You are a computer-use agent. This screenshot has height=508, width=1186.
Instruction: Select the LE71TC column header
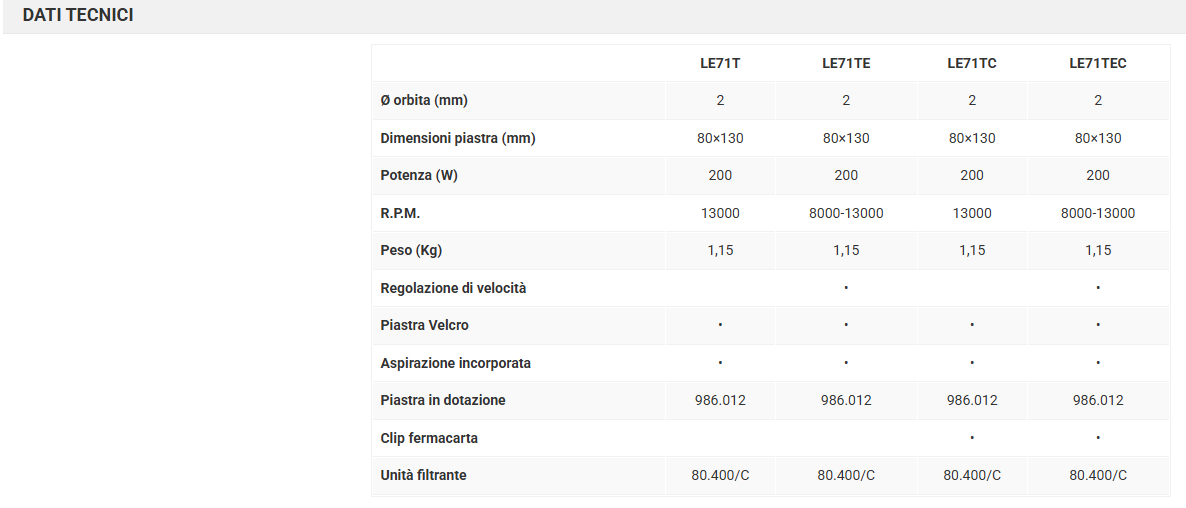[x=972, y=63]
